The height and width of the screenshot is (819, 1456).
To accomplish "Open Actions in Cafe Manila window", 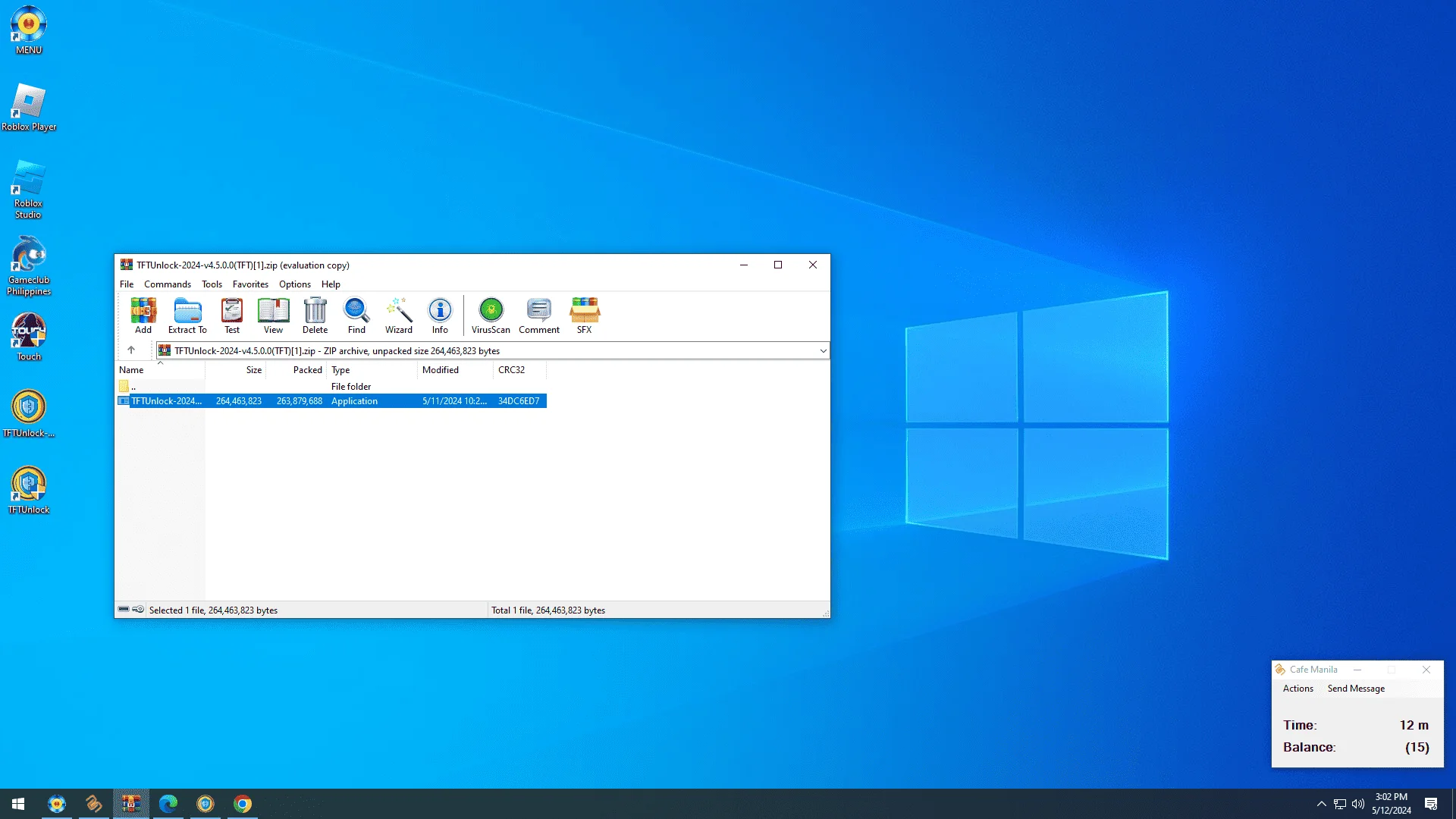I will coord(1298,689).
